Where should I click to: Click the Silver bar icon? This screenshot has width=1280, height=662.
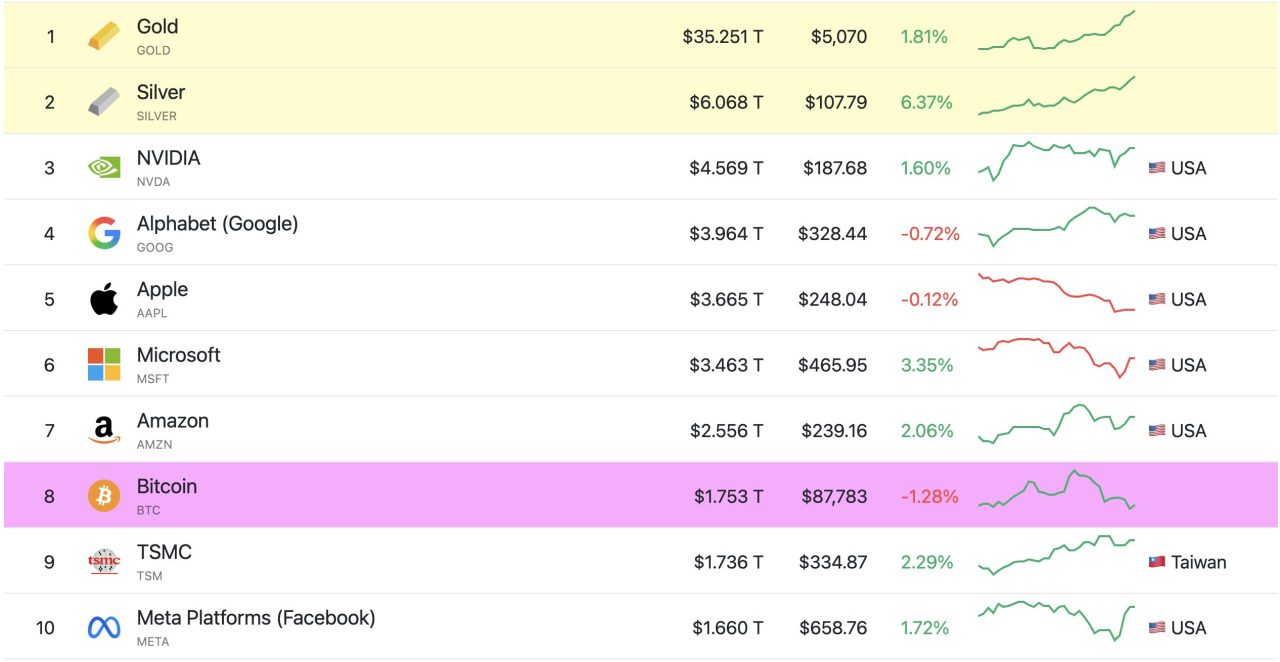click(104, 102)
